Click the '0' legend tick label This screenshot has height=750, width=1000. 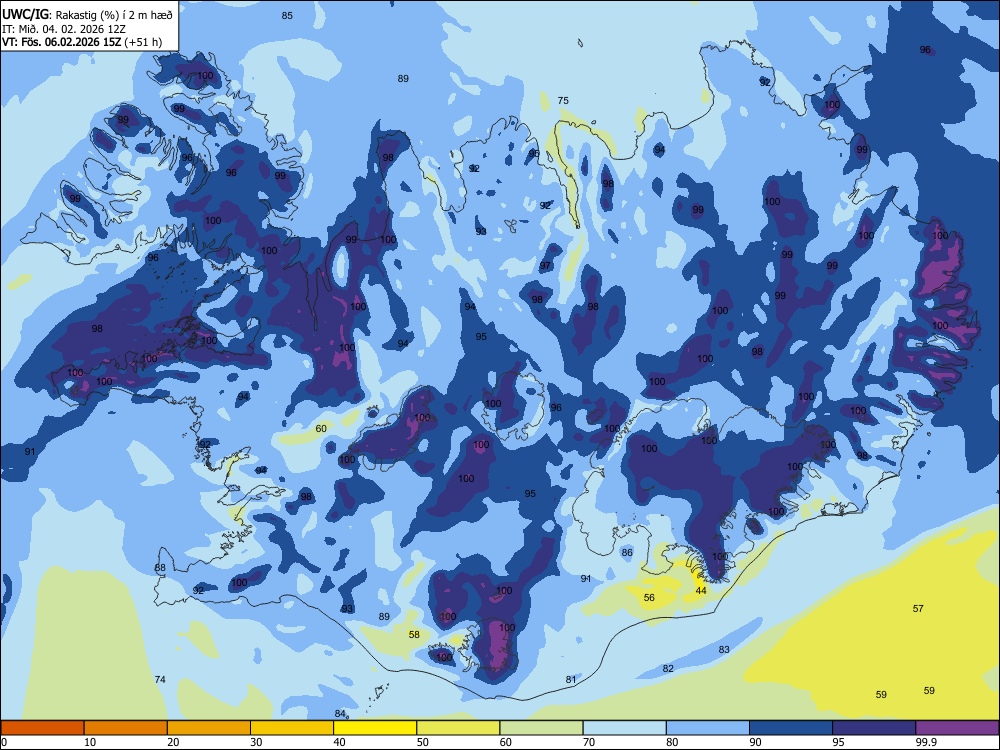[4, 742]
